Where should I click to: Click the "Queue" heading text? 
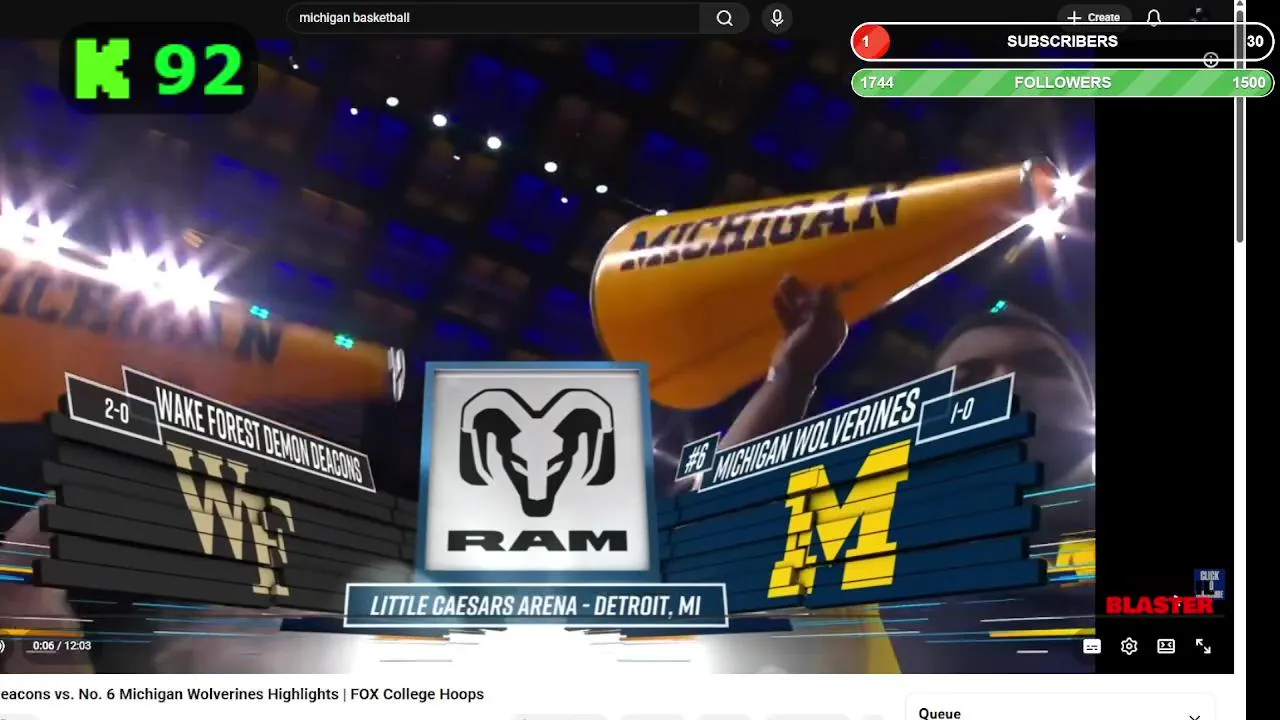pyautogui.click(x=940, y=713)
